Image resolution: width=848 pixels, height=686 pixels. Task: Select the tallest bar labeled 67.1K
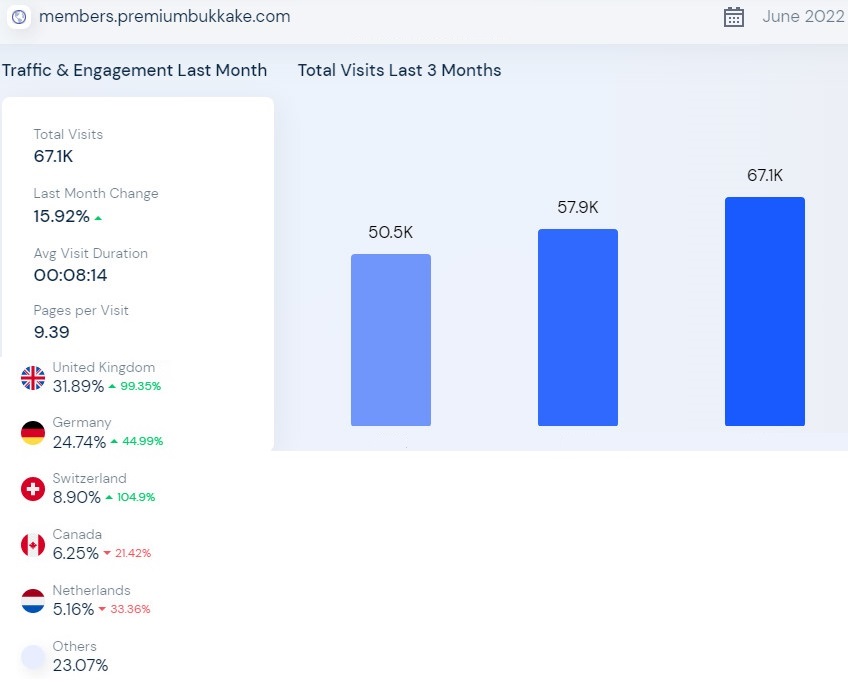764,310
